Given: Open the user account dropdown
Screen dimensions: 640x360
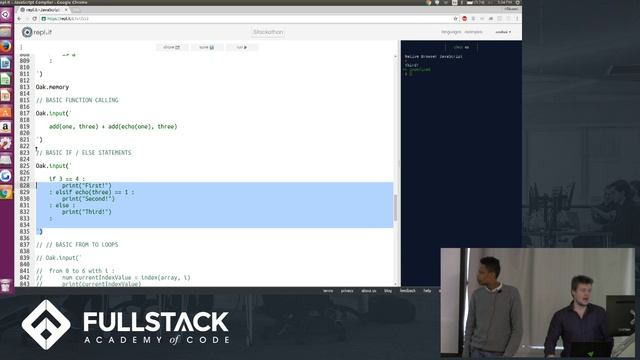Looking at the screenshot, I should (x=503, y=32).
